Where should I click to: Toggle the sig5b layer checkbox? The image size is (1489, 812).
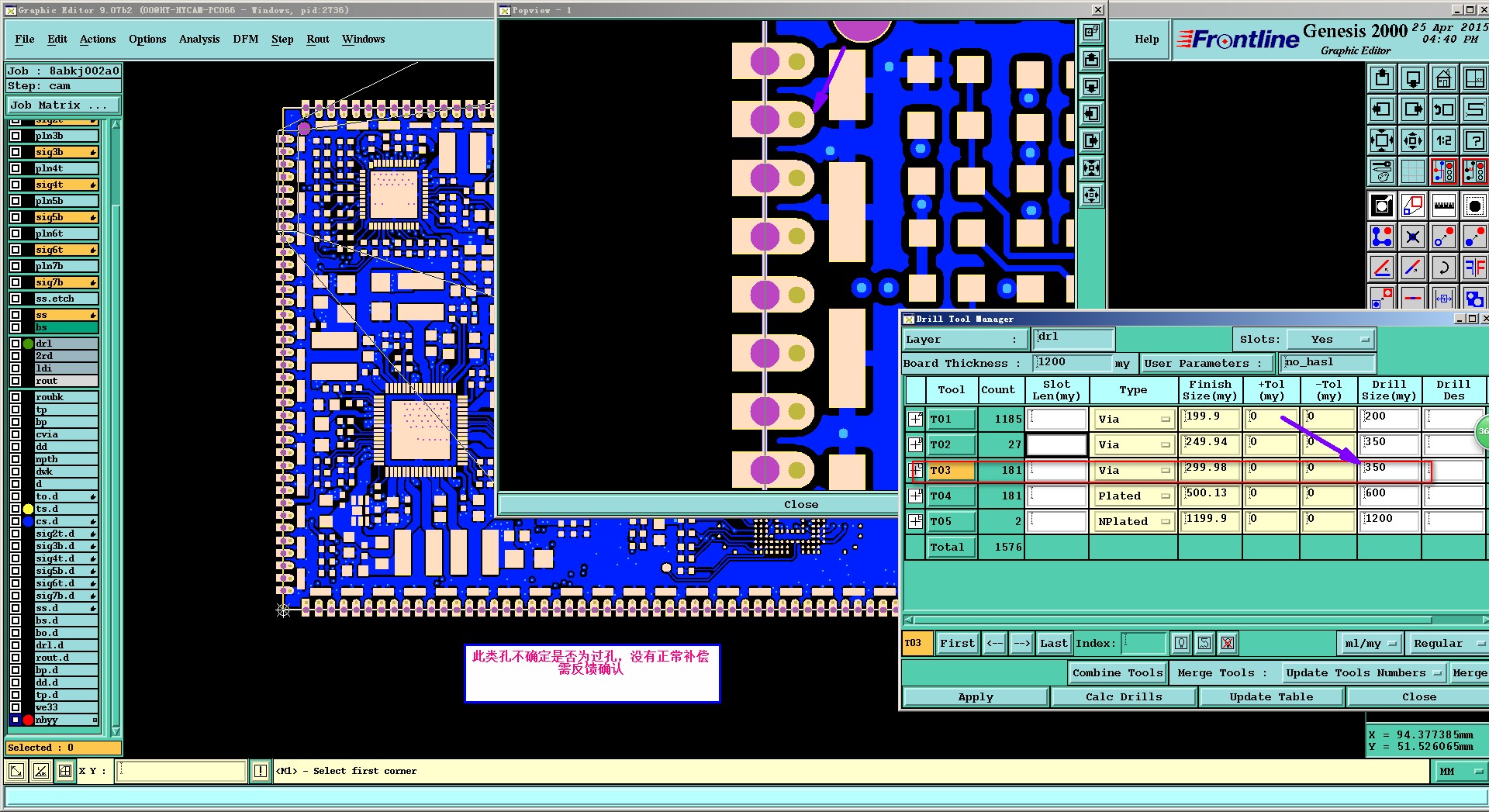pyautogui.click(x=16, y=217)
